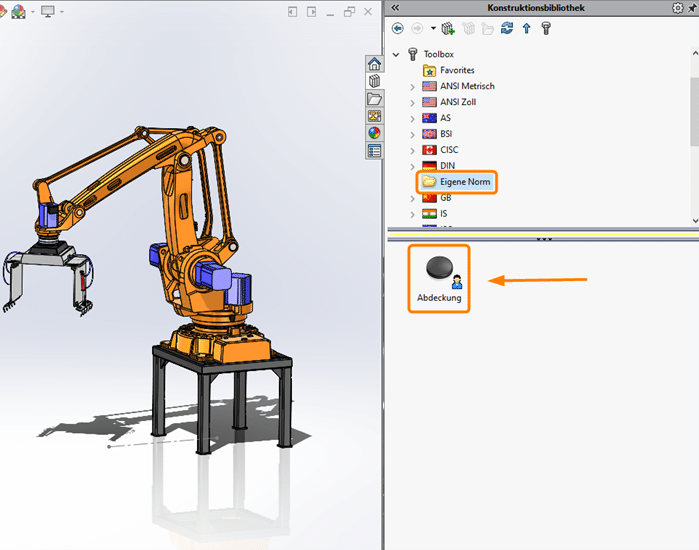
Task: Minimize the document window
Action: coord(330,13)
